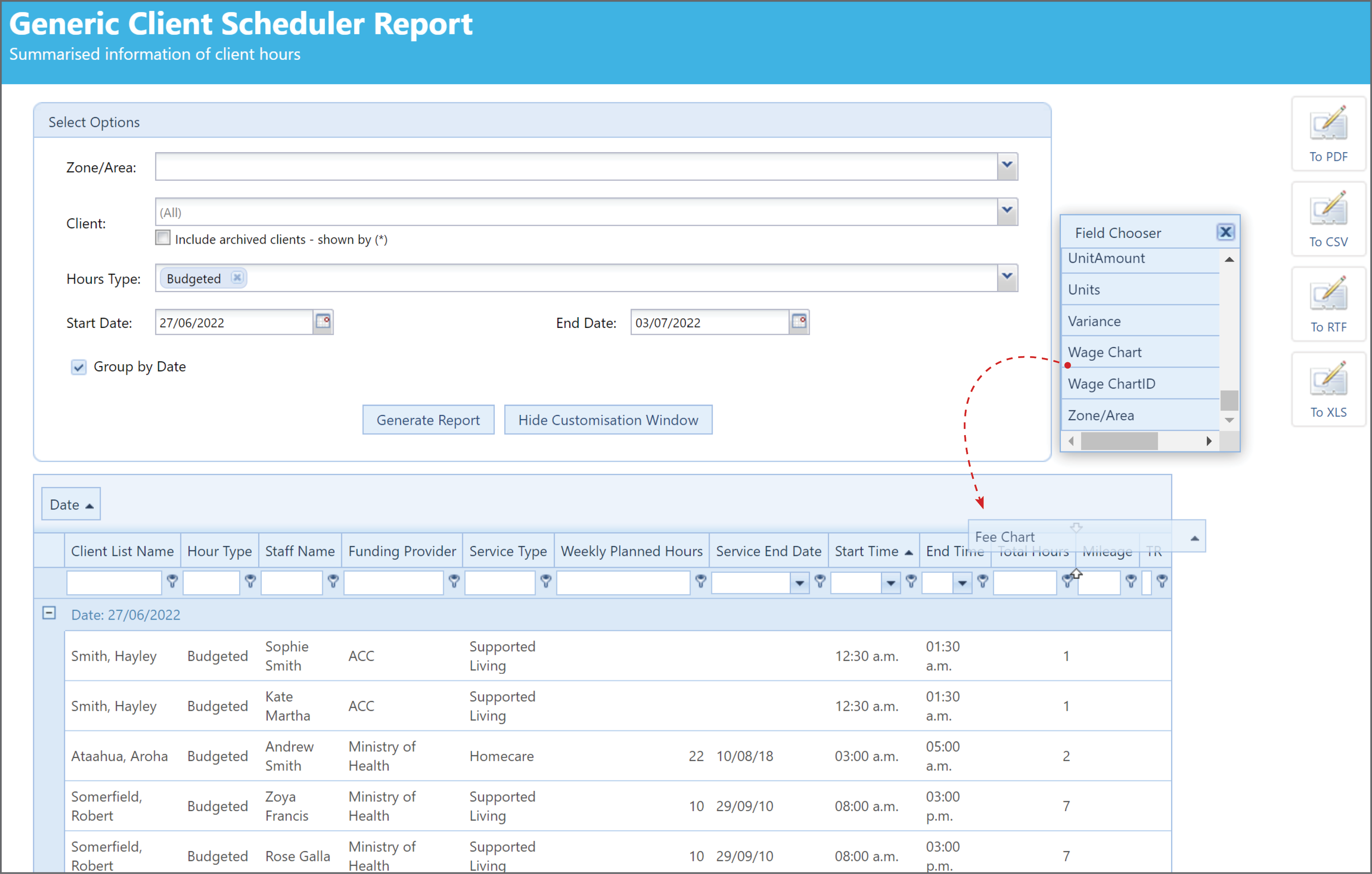Select Units field in chooser
The width and height of the screenshot is (1372, 874).
1139,289
